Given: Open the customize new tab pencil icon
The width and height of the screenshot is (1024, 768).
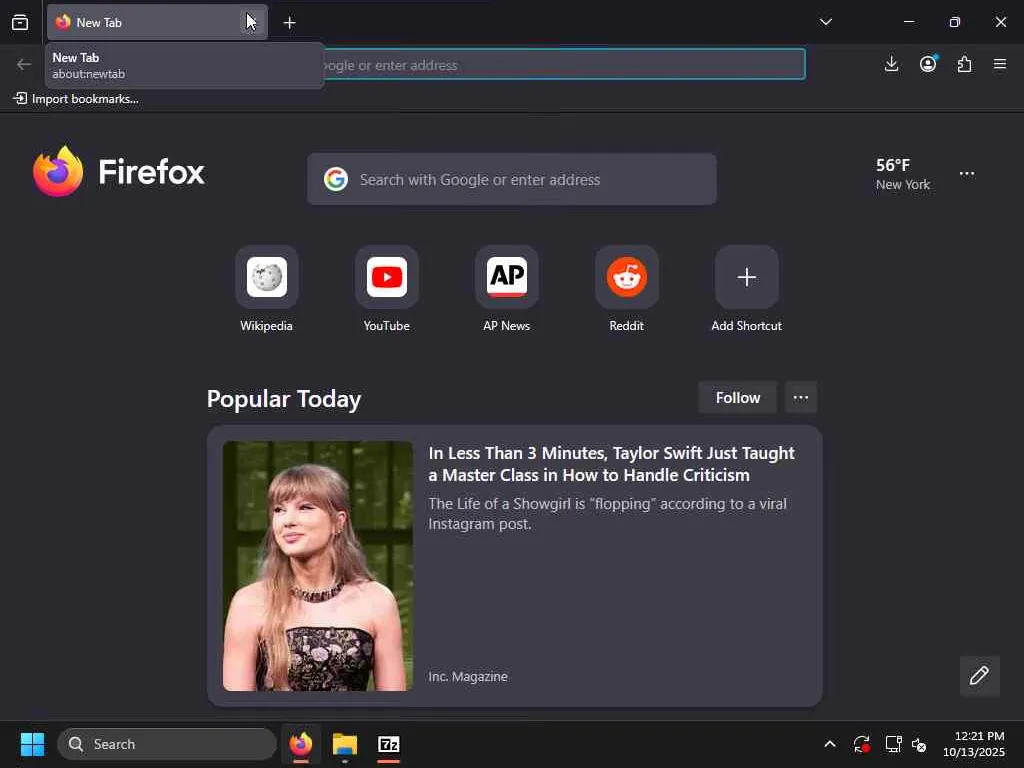Looking at the screenshot, I should pyautogui.click(x=979, y=676).
